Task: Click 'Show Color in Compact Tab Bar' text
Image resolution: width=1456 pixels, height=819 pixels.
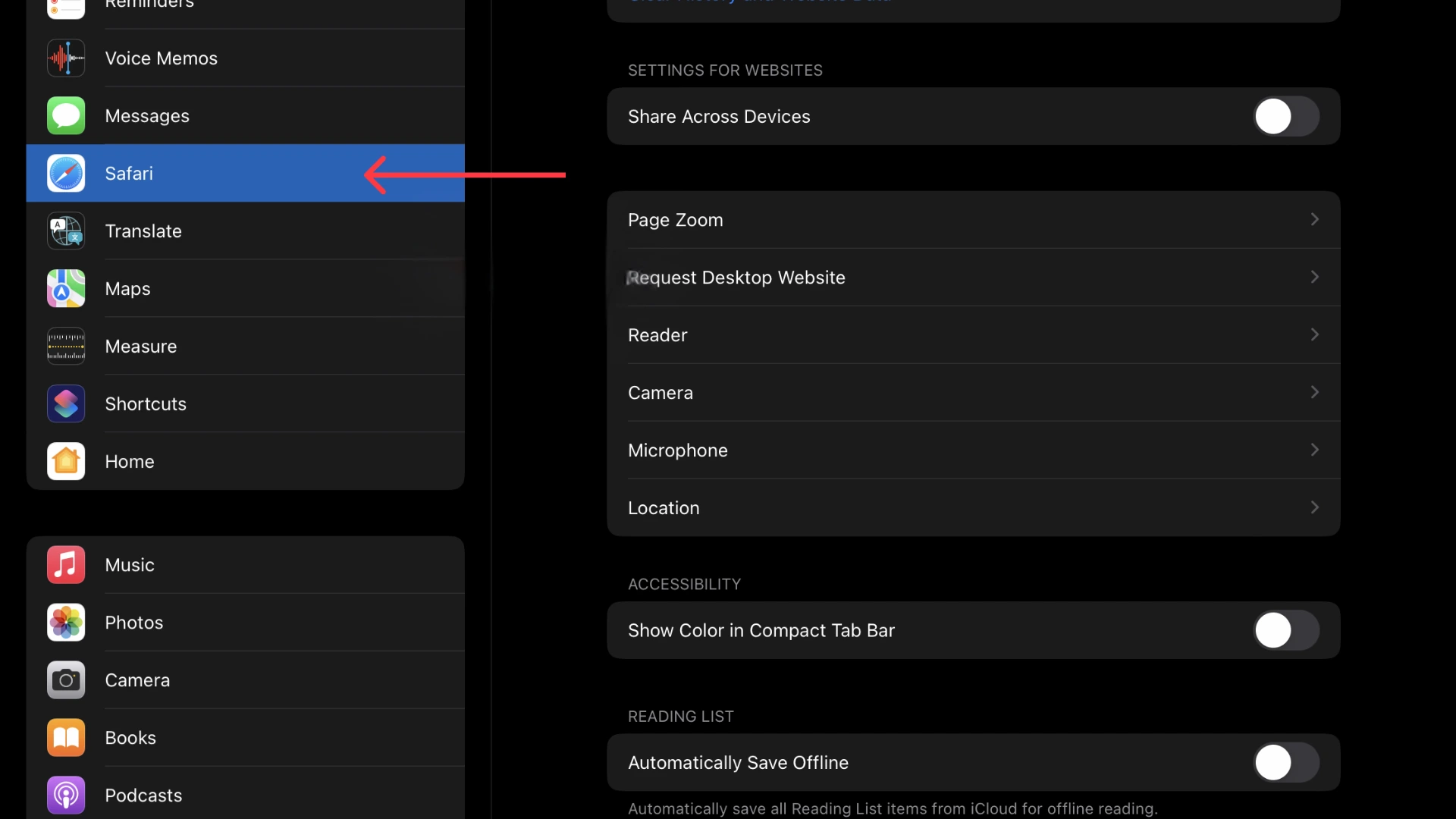Action: 761,631
